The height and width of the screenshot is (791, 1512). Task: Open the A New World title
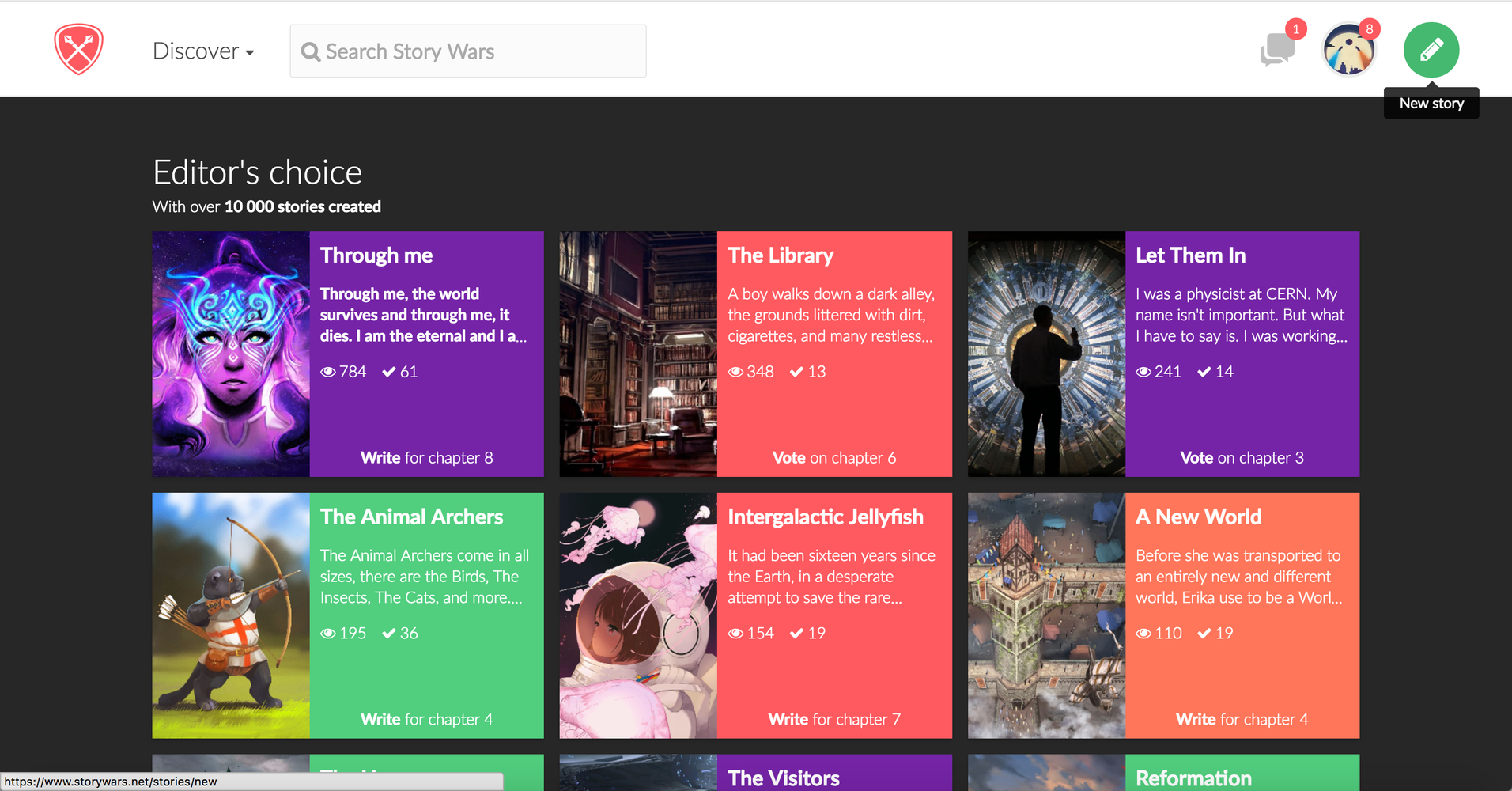click(x=1199, y=517)
